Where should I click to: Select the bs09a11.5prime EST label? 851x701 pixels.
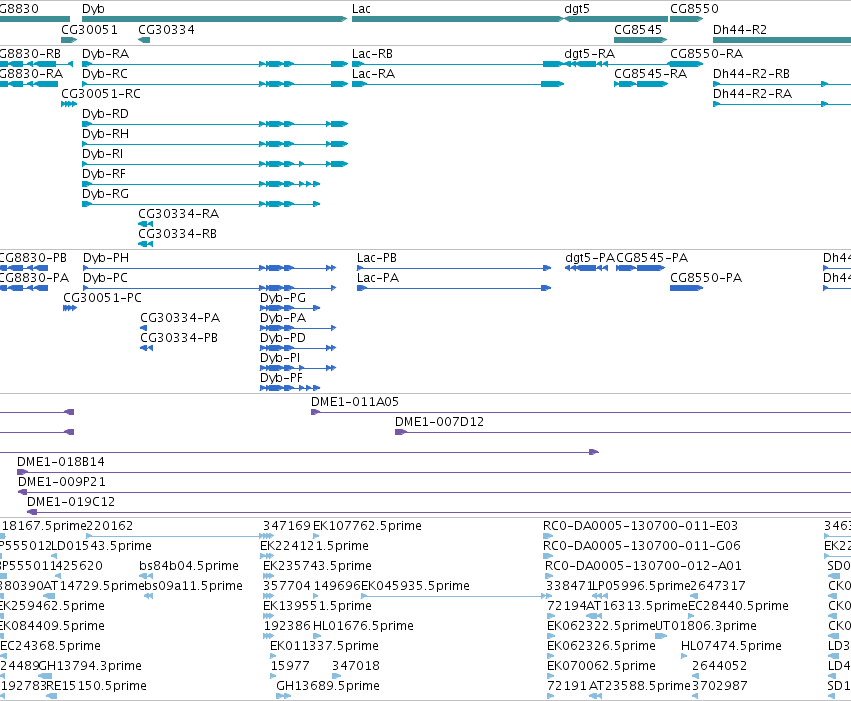click(193, 586)
